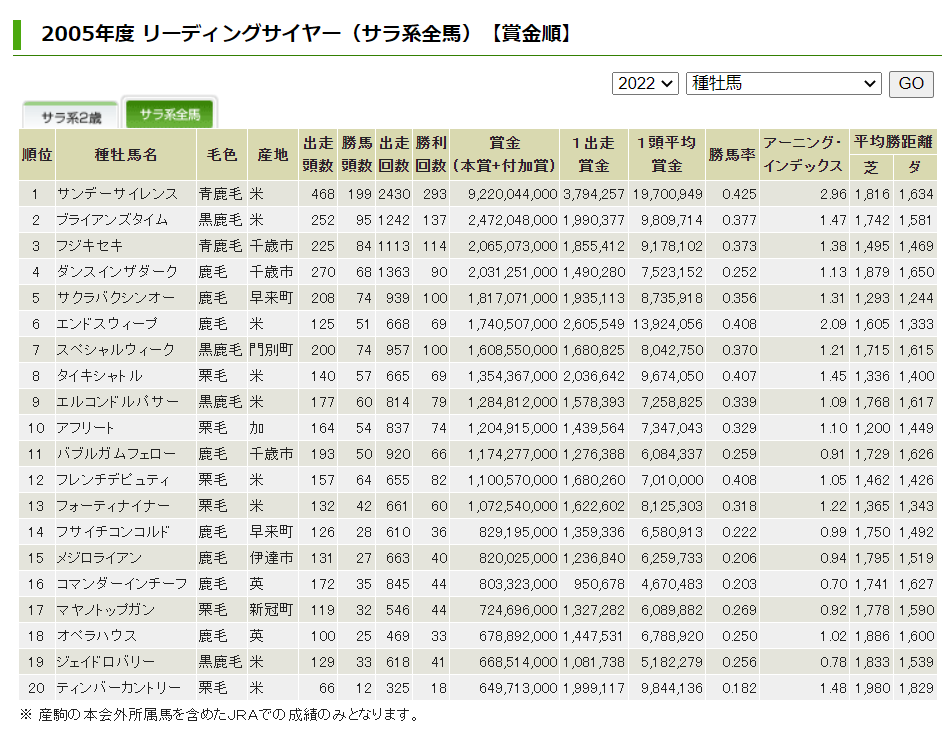The image size is (950, 750).
Task: Click origin cell 加 in アフリート row
Action: tap(257, 428)
